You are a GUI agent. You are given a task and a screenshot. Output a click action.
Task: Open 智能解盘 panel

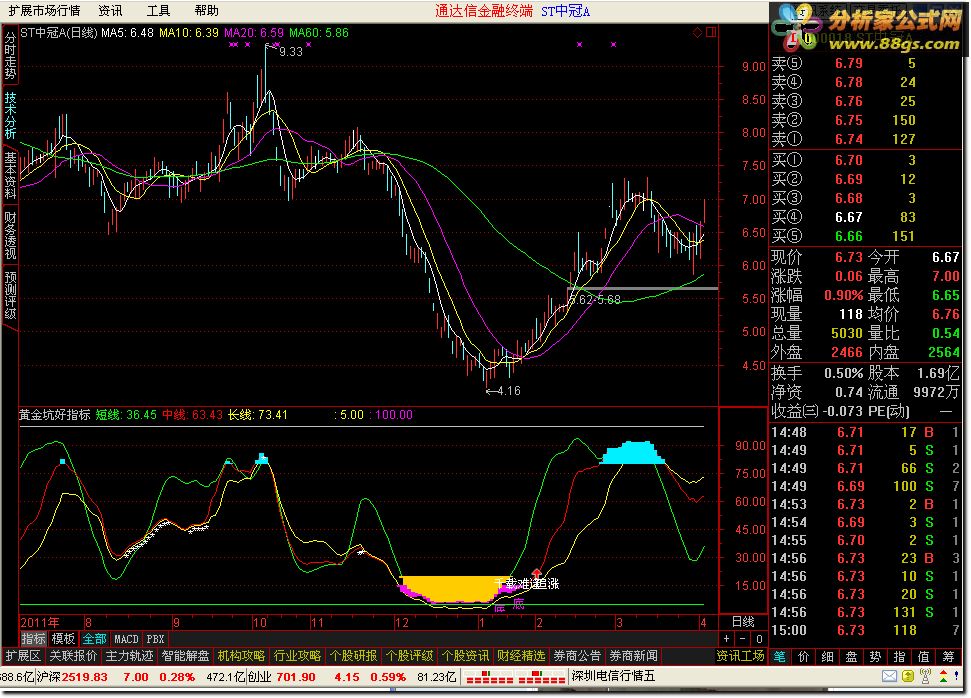click(185, 656)
